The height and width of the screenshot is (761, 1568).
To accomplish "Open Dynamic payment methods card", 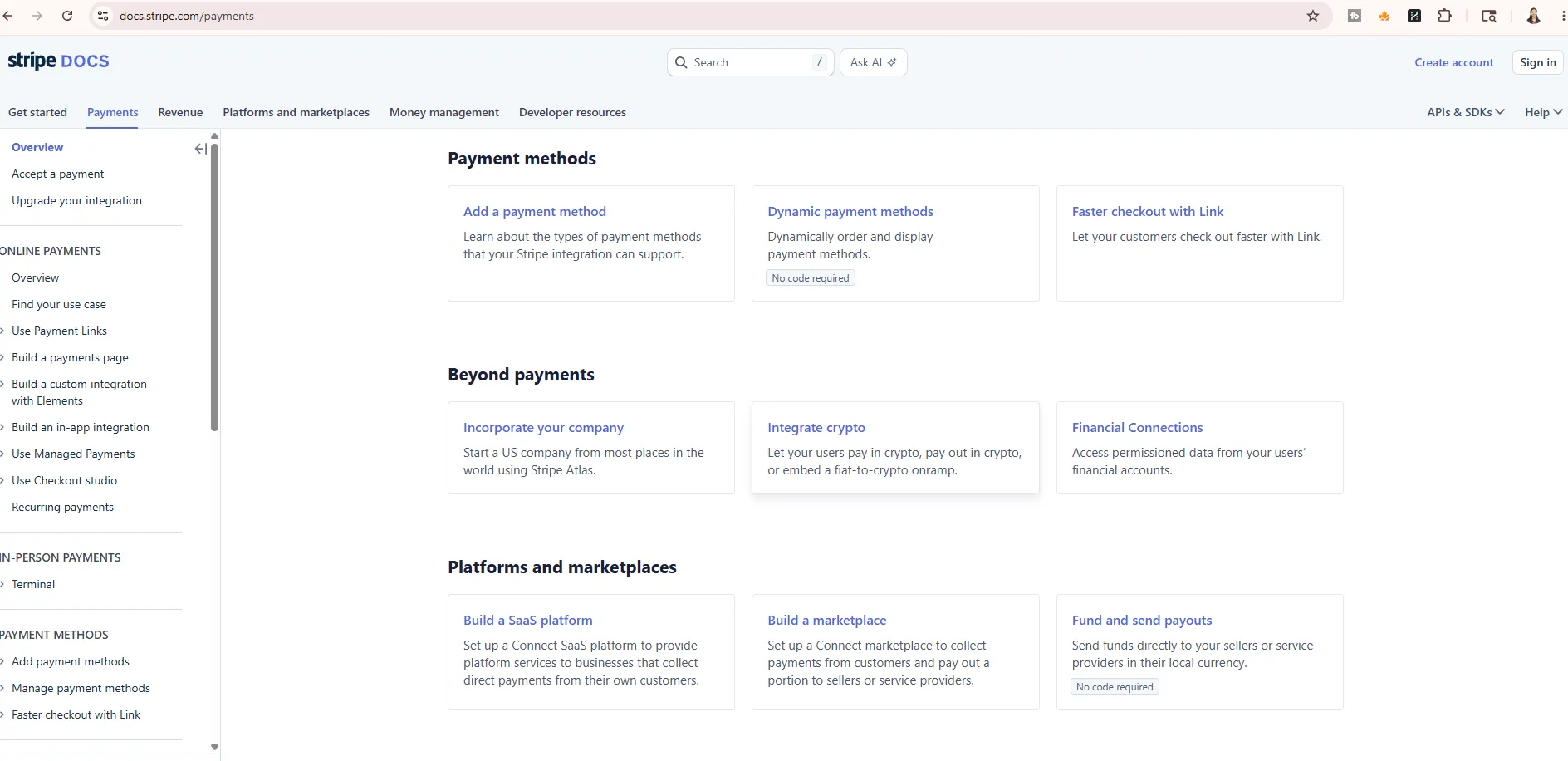I will [895, 243].
